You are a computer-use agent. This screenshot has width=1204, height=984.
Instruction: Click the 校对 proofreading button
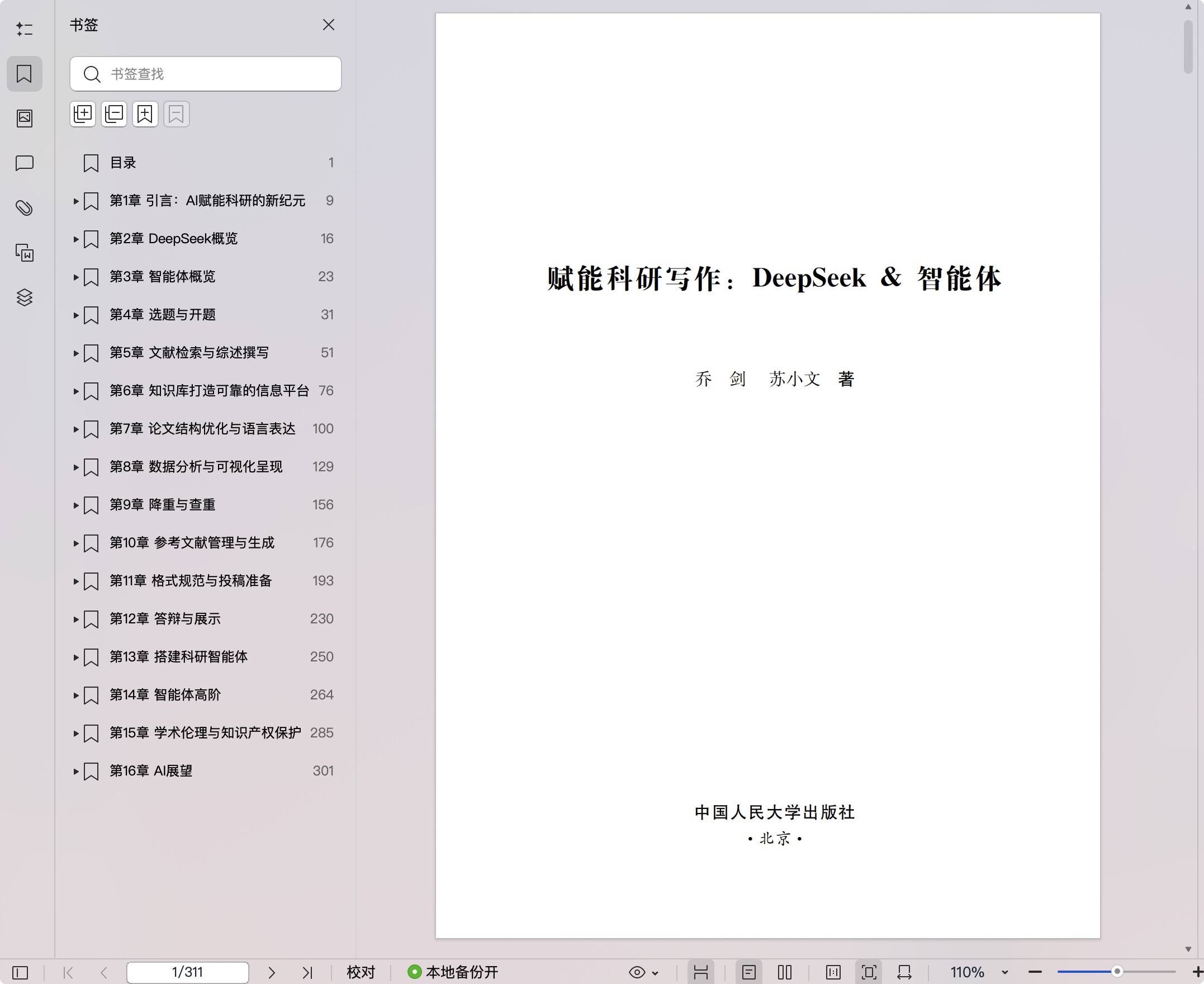point(361,973)
